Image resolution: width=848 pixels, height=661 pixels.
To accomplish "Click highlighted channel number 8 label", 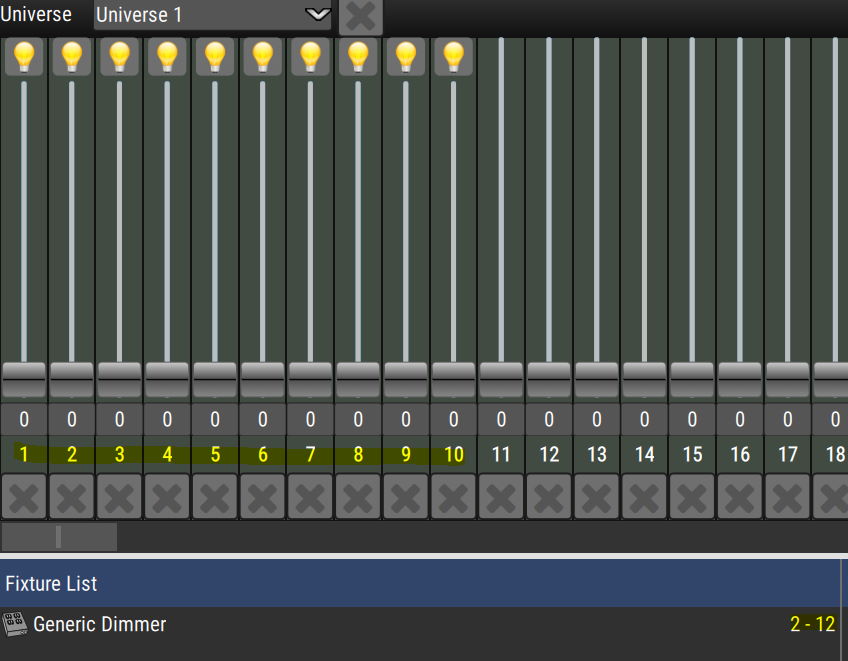I will pos(358,454).
